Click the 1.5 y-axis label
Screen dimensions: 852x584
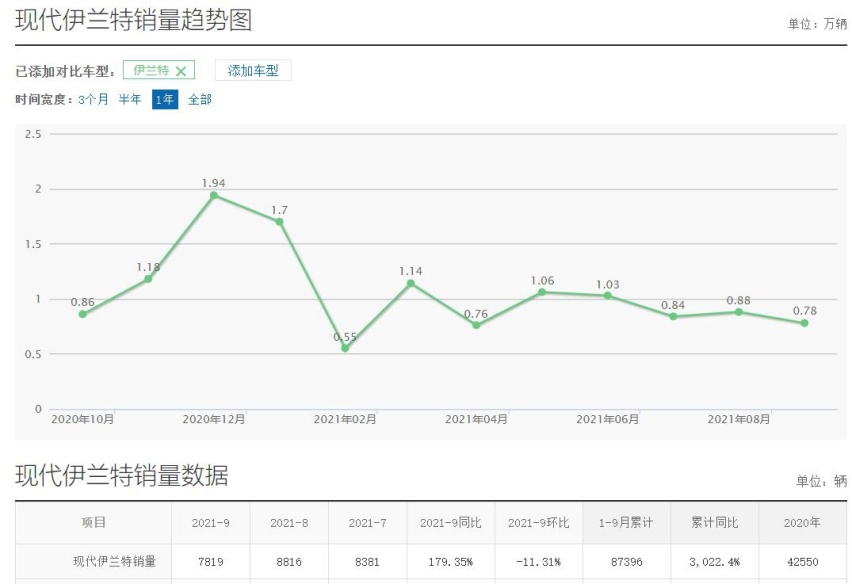click(33, 244)
